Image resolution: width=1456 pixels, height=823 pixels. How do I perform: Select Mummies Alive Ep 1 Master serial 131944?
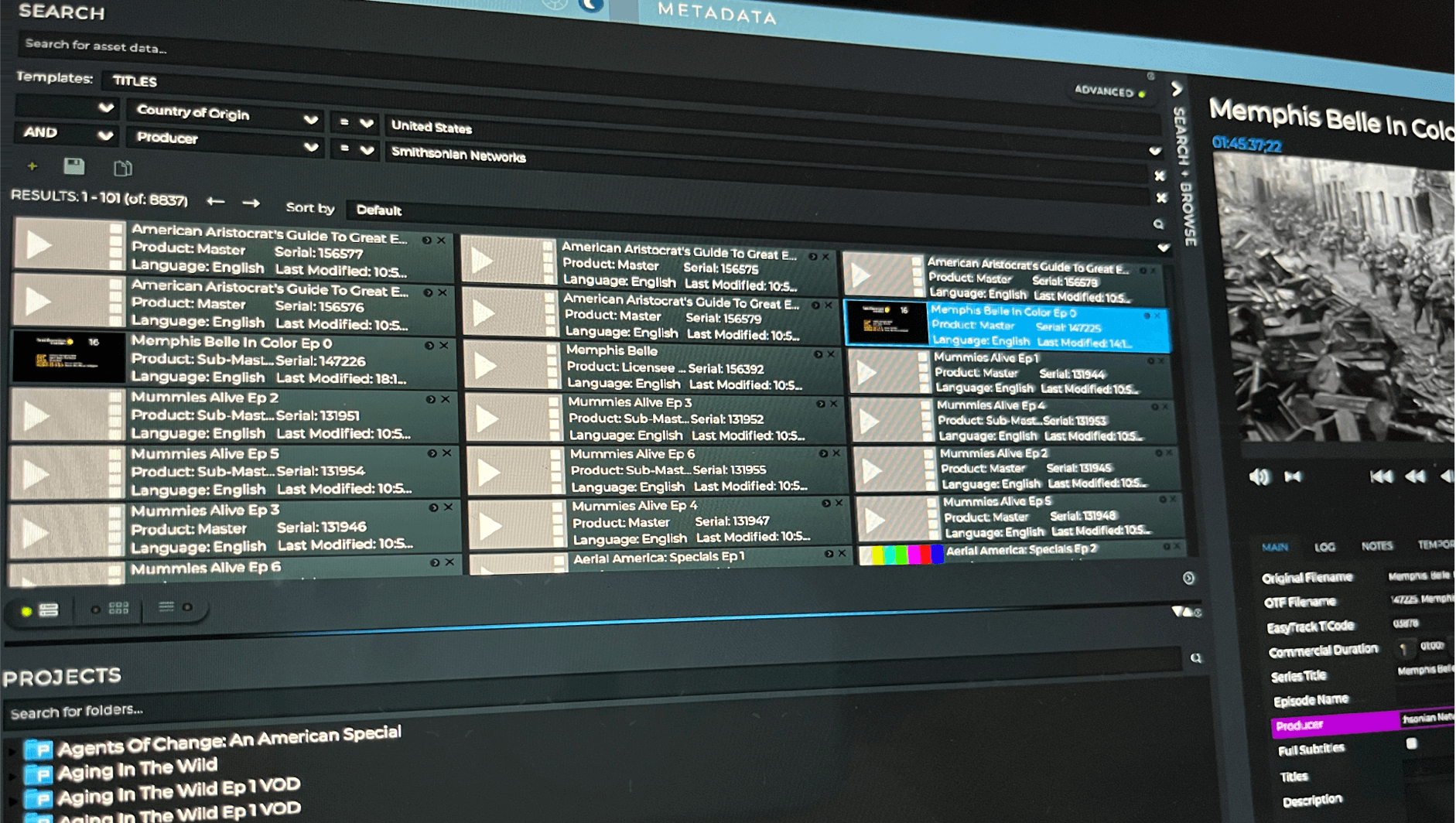pyautogui.click(x=1013, y=373)
